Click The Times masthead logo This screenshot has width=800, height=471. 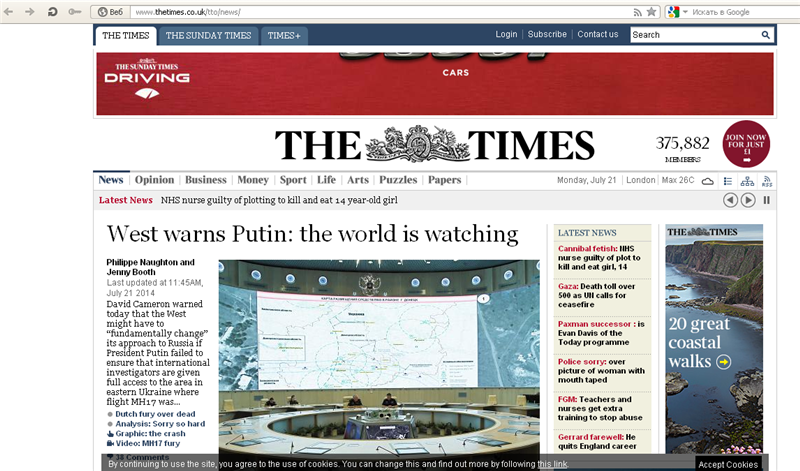[434, 145]
